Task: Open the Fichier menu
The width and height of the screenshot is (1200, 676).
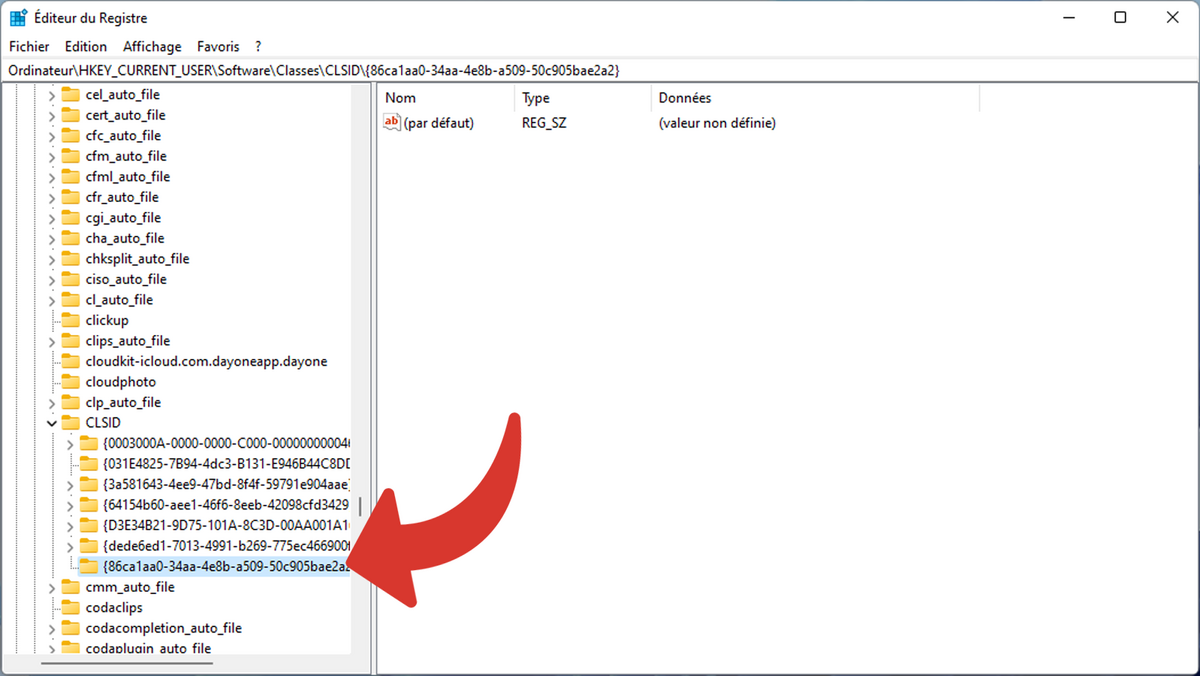Action: point(29,46)
